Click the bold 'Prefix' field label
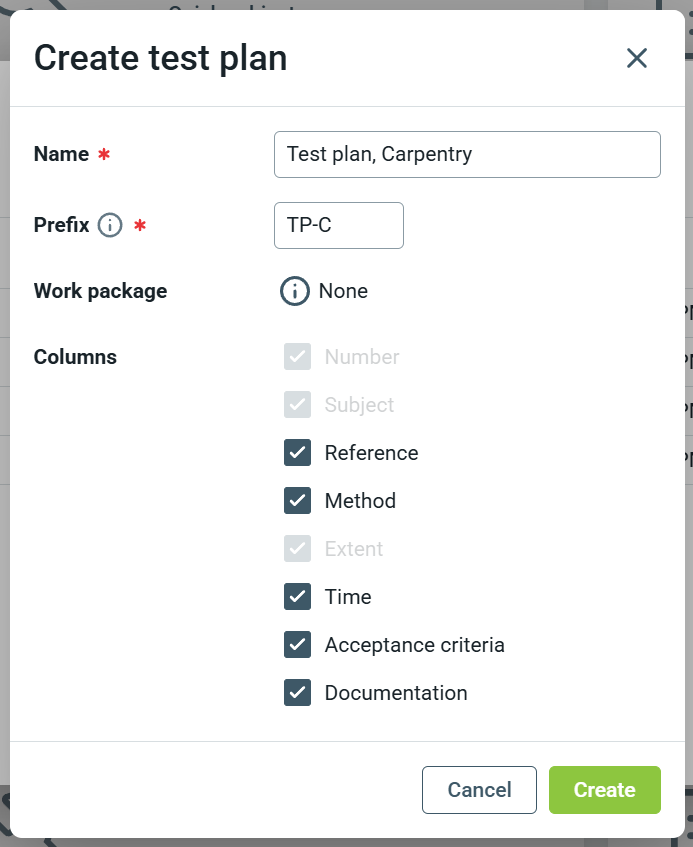This screenshot has height=847, width=693. point(61,225)
